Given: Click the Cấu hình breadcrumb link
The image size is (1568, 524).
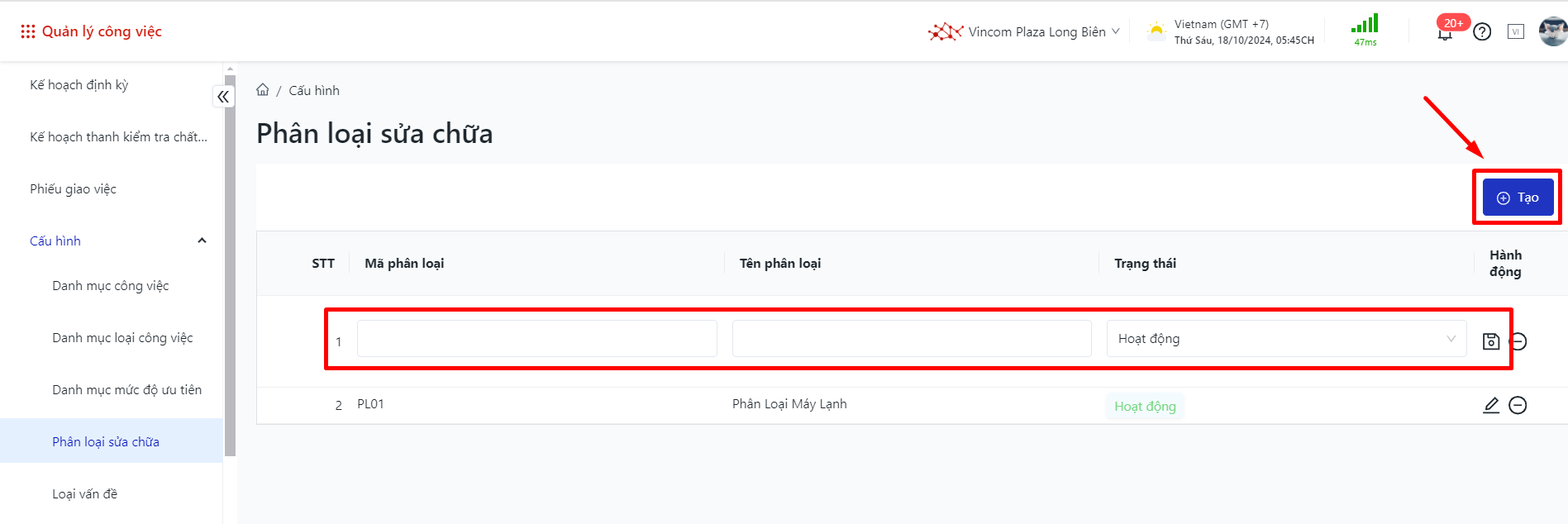Looking at the screenshot, I should tap(314, 91).
